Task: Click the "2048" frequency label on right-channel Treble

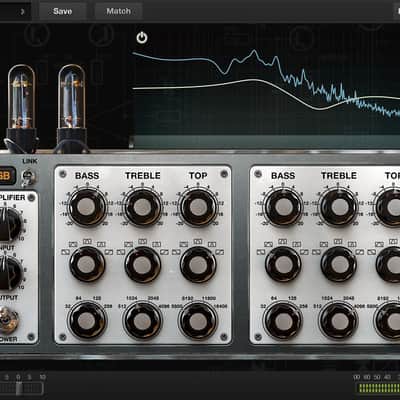Action: tap(349, 298)
